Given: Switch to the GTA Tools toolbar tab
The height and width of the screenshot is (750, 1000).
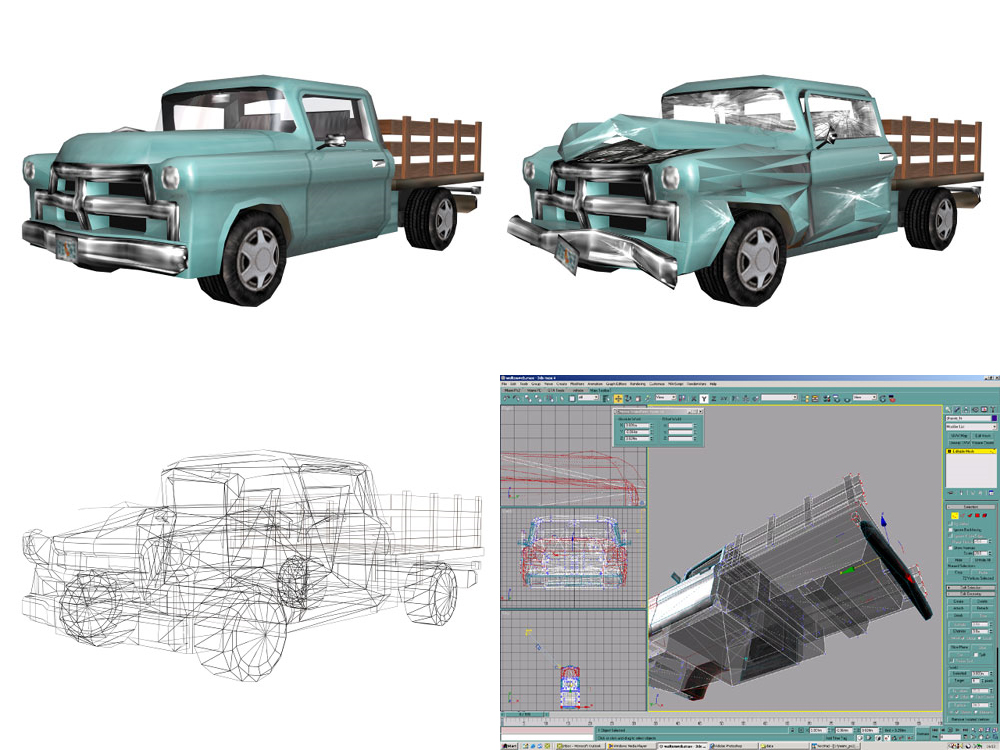Looking at the screenshot, I should click(556, 390).
